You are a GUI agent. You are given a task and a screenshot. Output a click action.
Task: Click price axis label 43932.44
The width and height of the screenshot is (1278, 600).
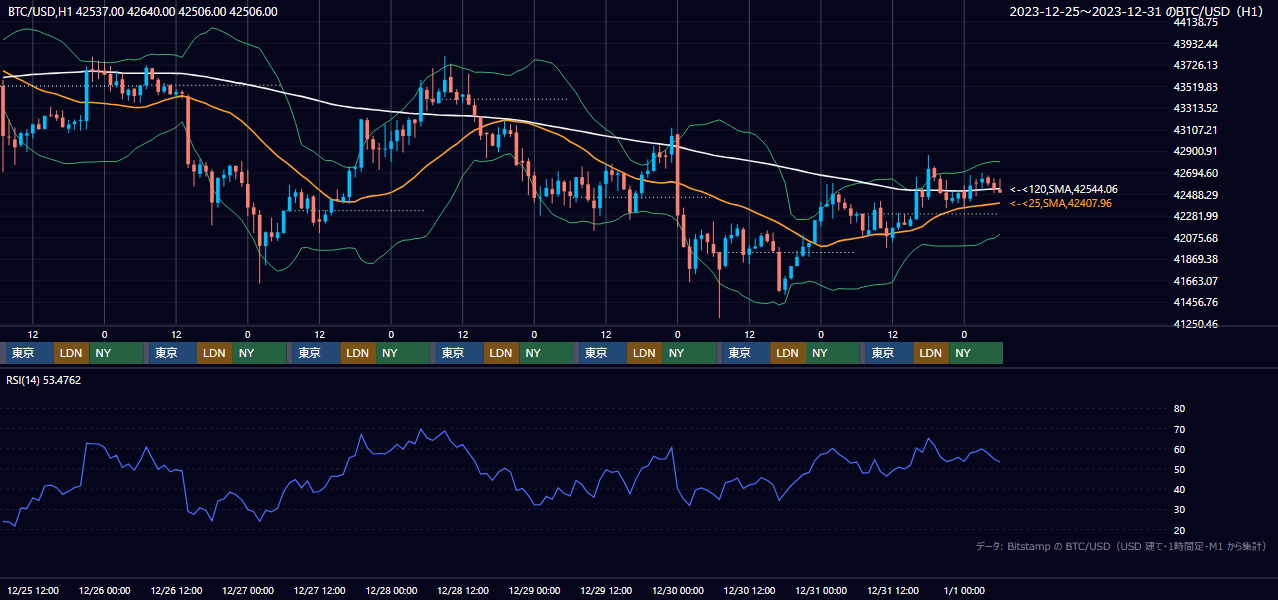(1195, 44)
